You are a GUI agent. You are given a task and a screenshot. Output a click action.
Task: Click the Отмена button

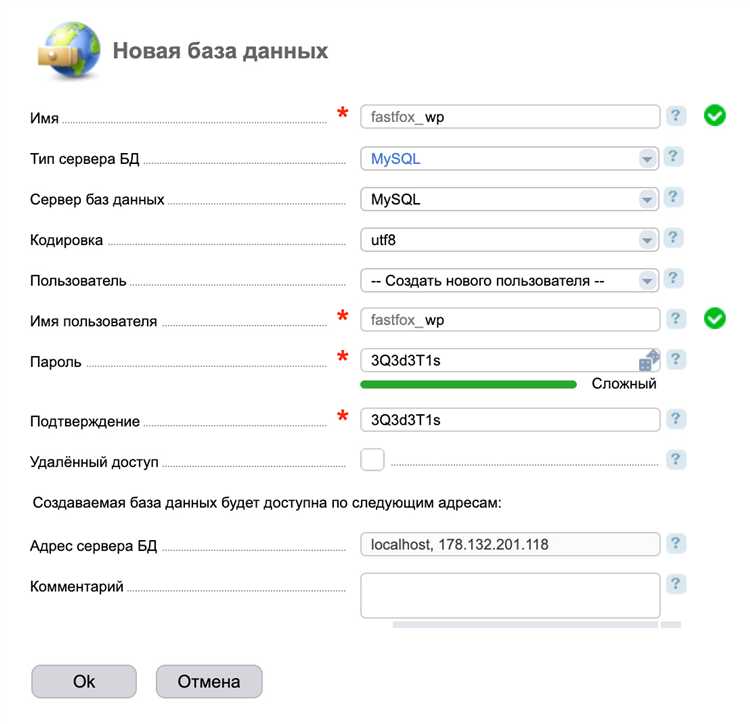pyautogui.click(x=209, y=681)
